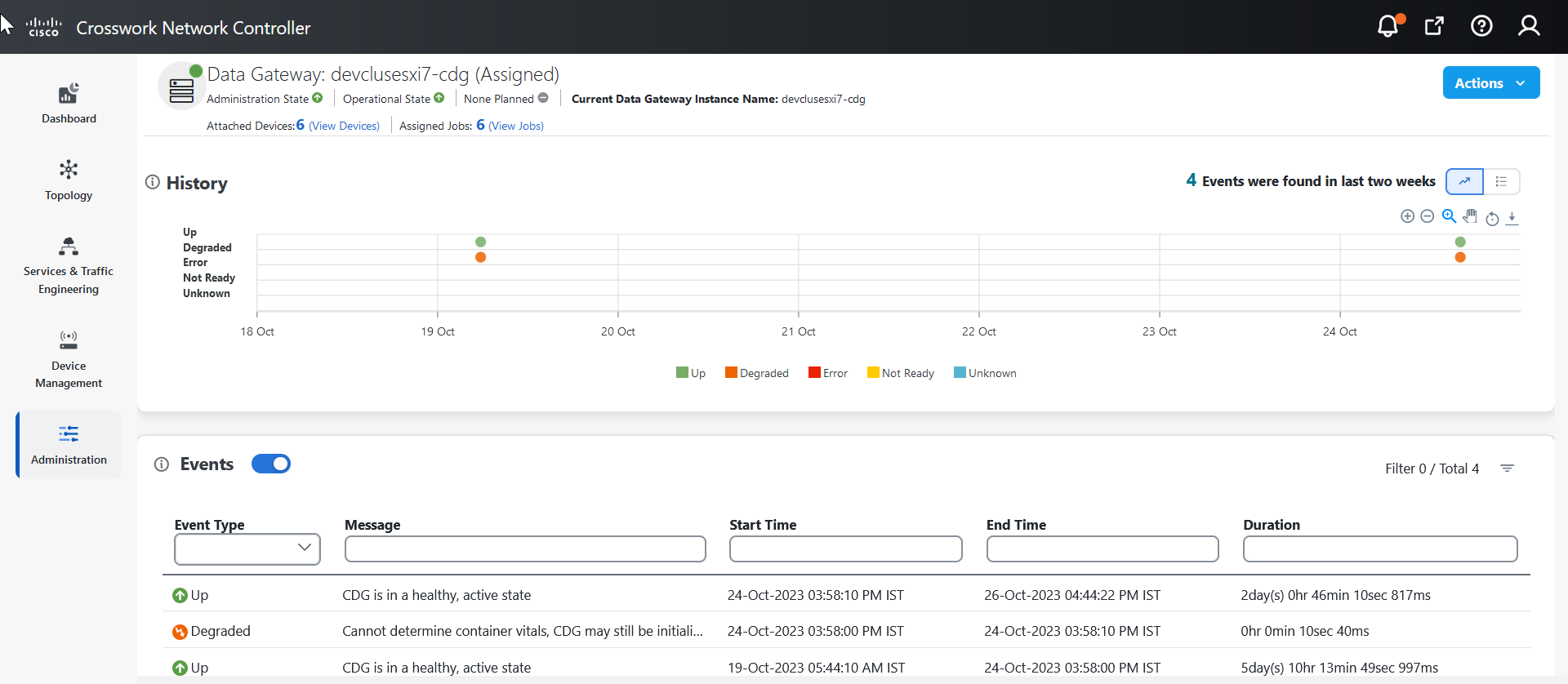This screenshot has height=684, width=1568.
Task: Click the Message filter field
Action: [525, 549]
